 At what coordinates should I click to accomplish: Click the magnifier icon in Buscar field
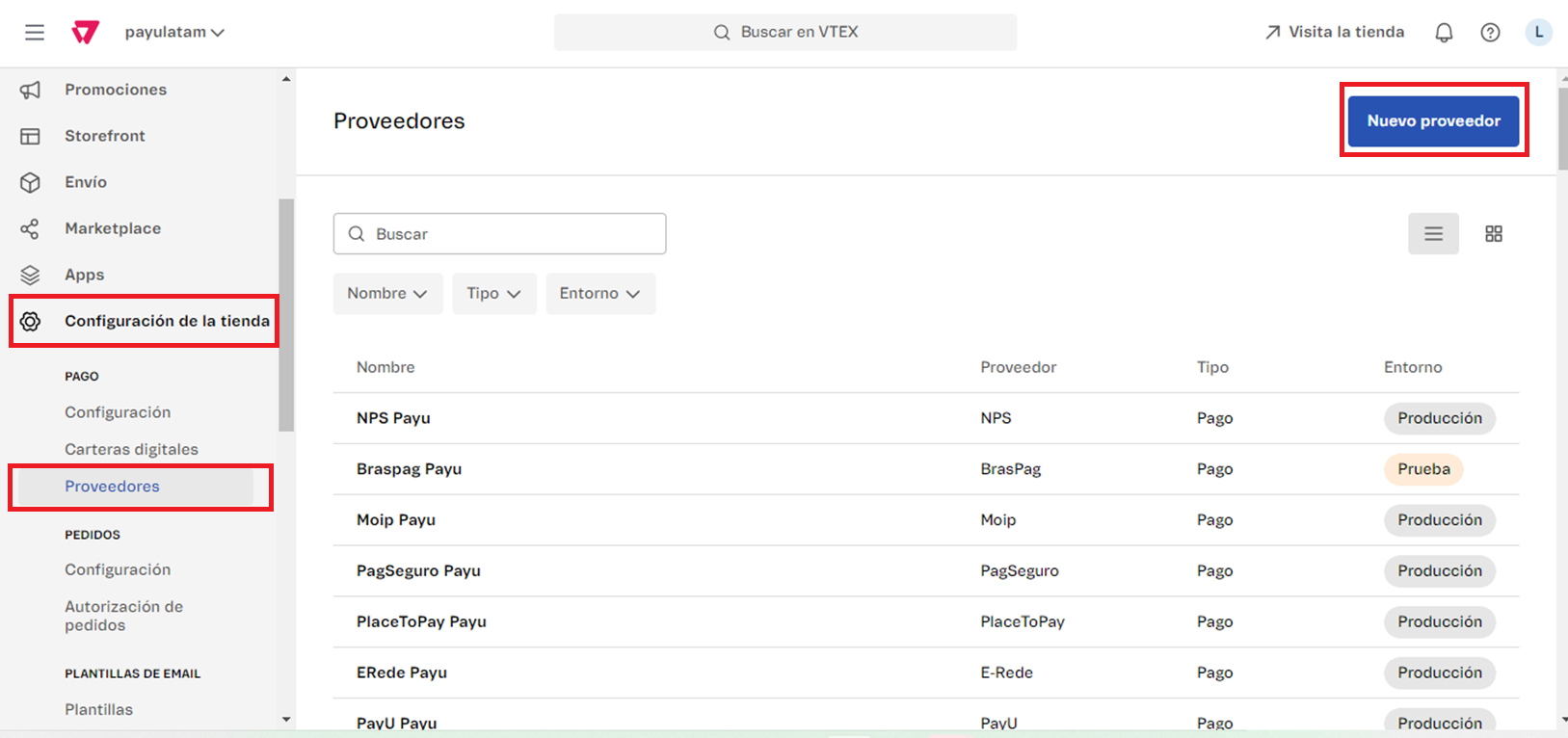click(x=357, y=234)
